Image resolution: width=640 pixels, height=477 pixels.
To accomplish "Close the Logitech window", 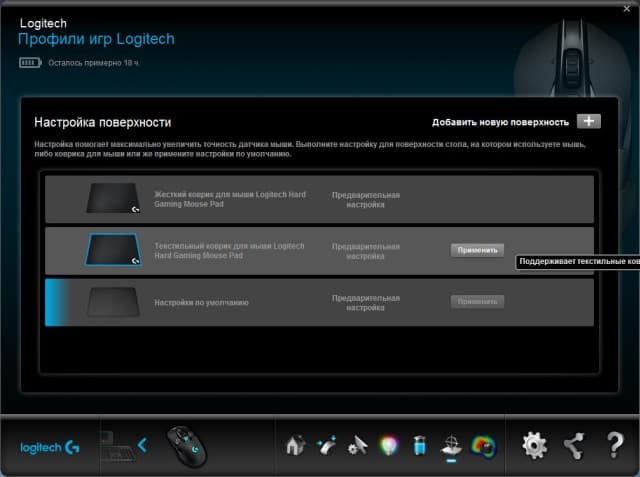I will click(x=627, y=9).
